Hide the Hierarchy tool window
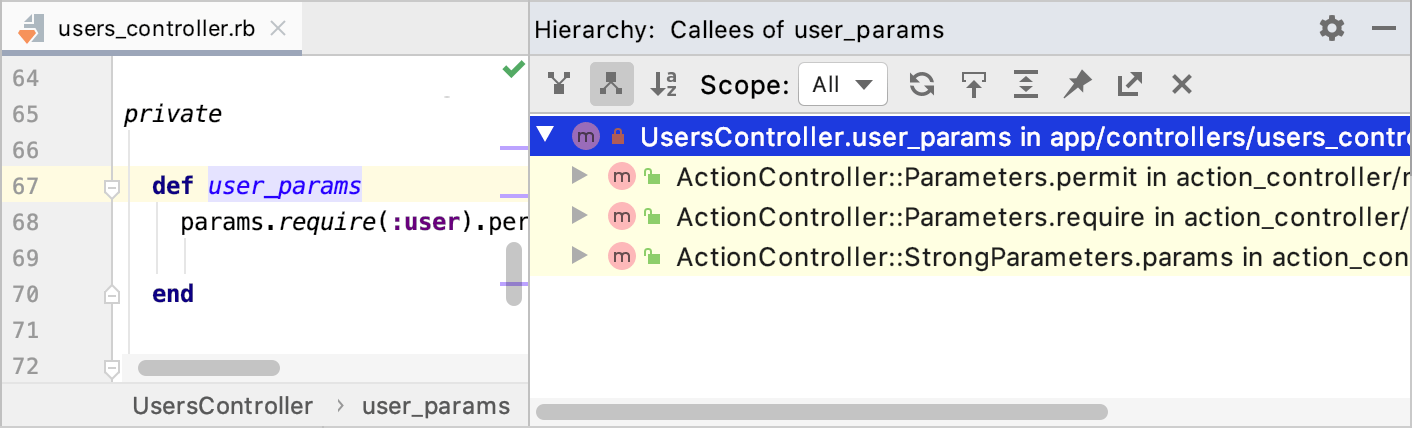Screen dimensions: 1412x428 pyautogui.click(x=1384, y=28)
